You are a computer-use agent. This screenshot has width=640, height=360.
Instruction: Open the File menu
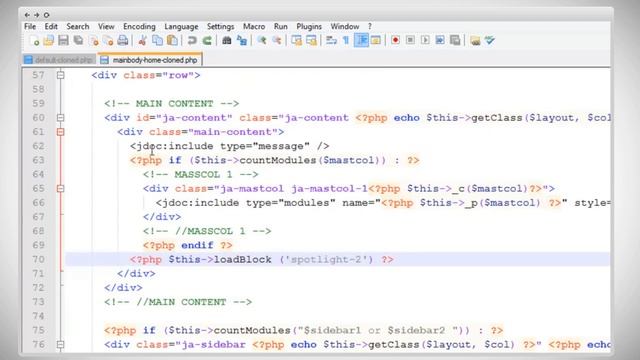click(x=30, y=27)
